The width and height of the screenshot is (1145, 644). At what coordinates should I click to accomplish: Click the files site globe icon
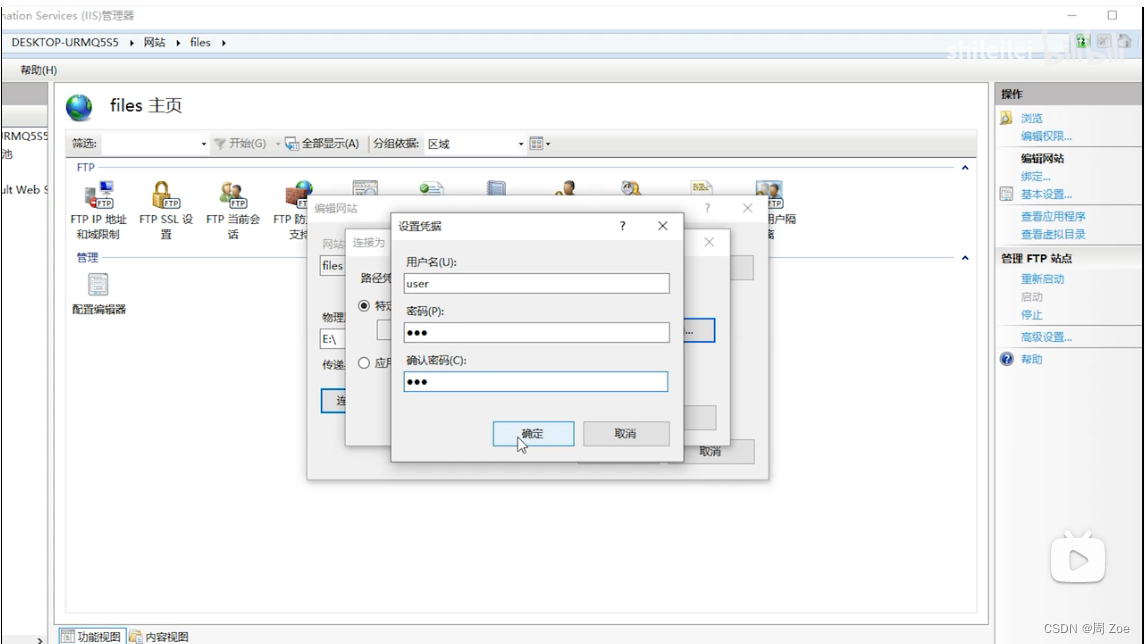pyautogui.click(x=79, y=107)
